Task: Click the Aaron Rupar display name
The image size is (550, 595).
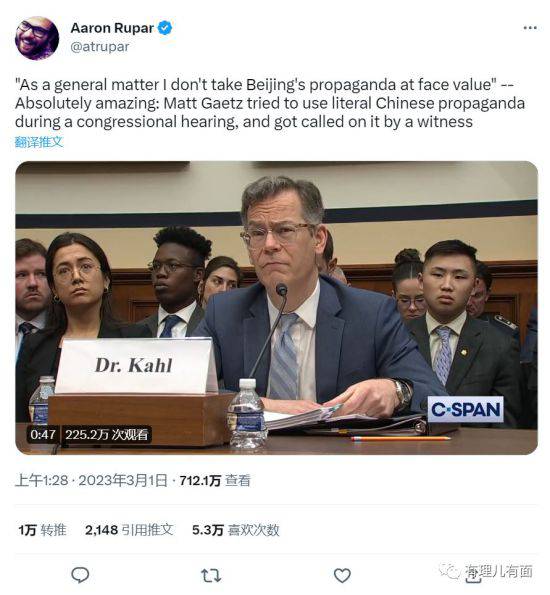Action: tap(112, 28)
